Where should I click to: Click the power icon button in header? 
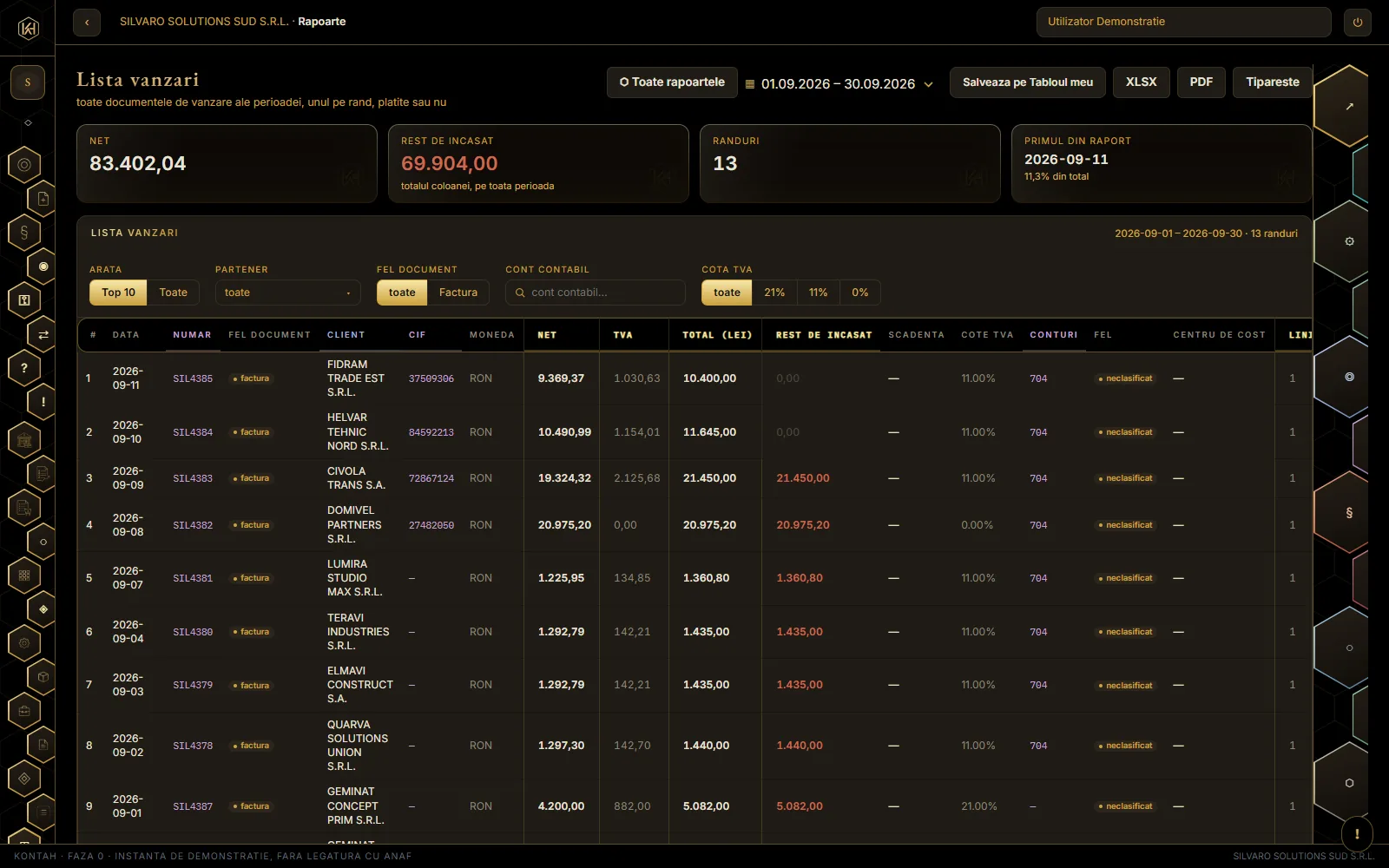pos(1358,23)
